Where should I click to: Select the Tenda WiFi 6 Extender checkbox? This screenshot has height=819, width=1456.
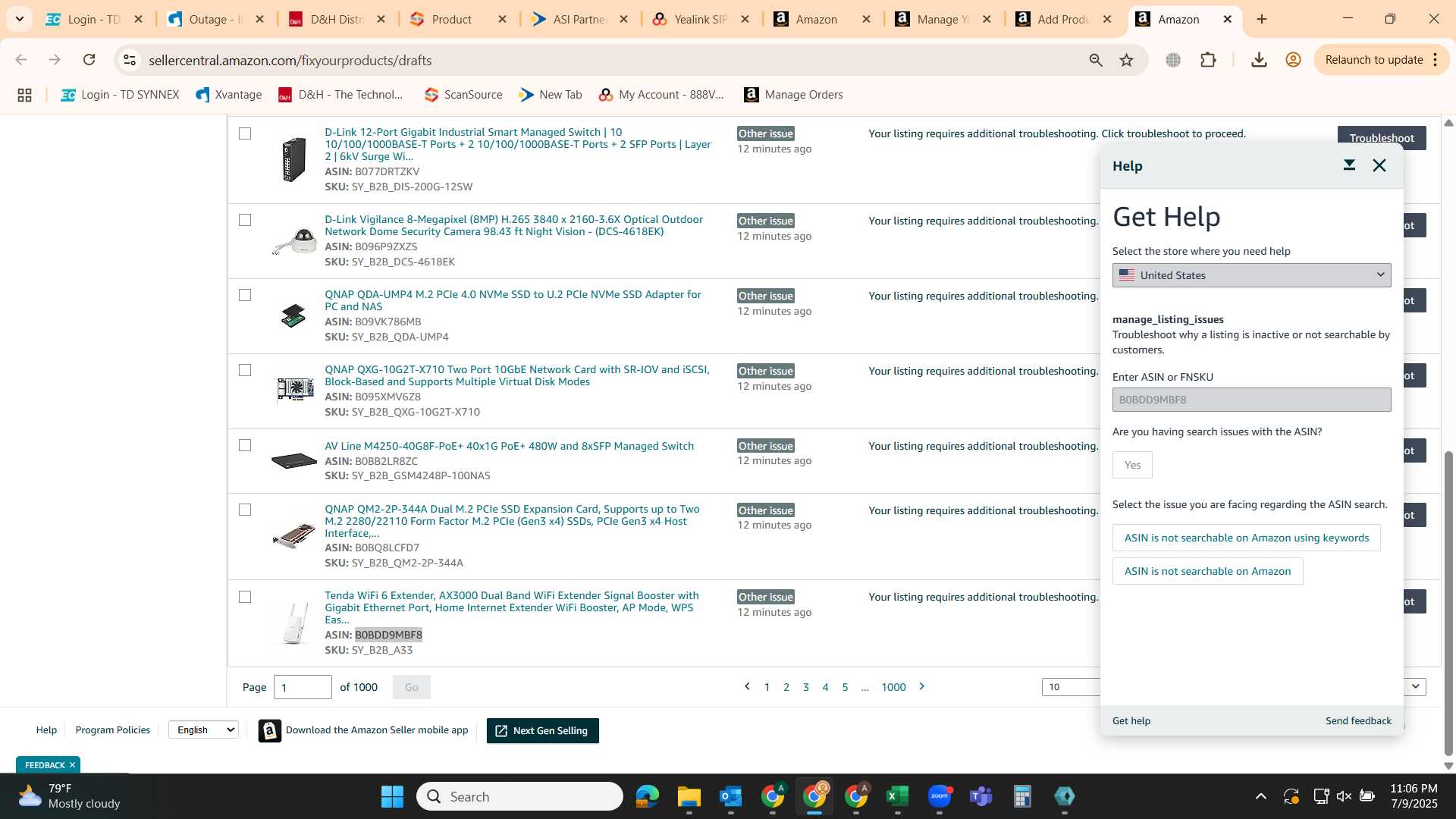[x=245, y=597]
